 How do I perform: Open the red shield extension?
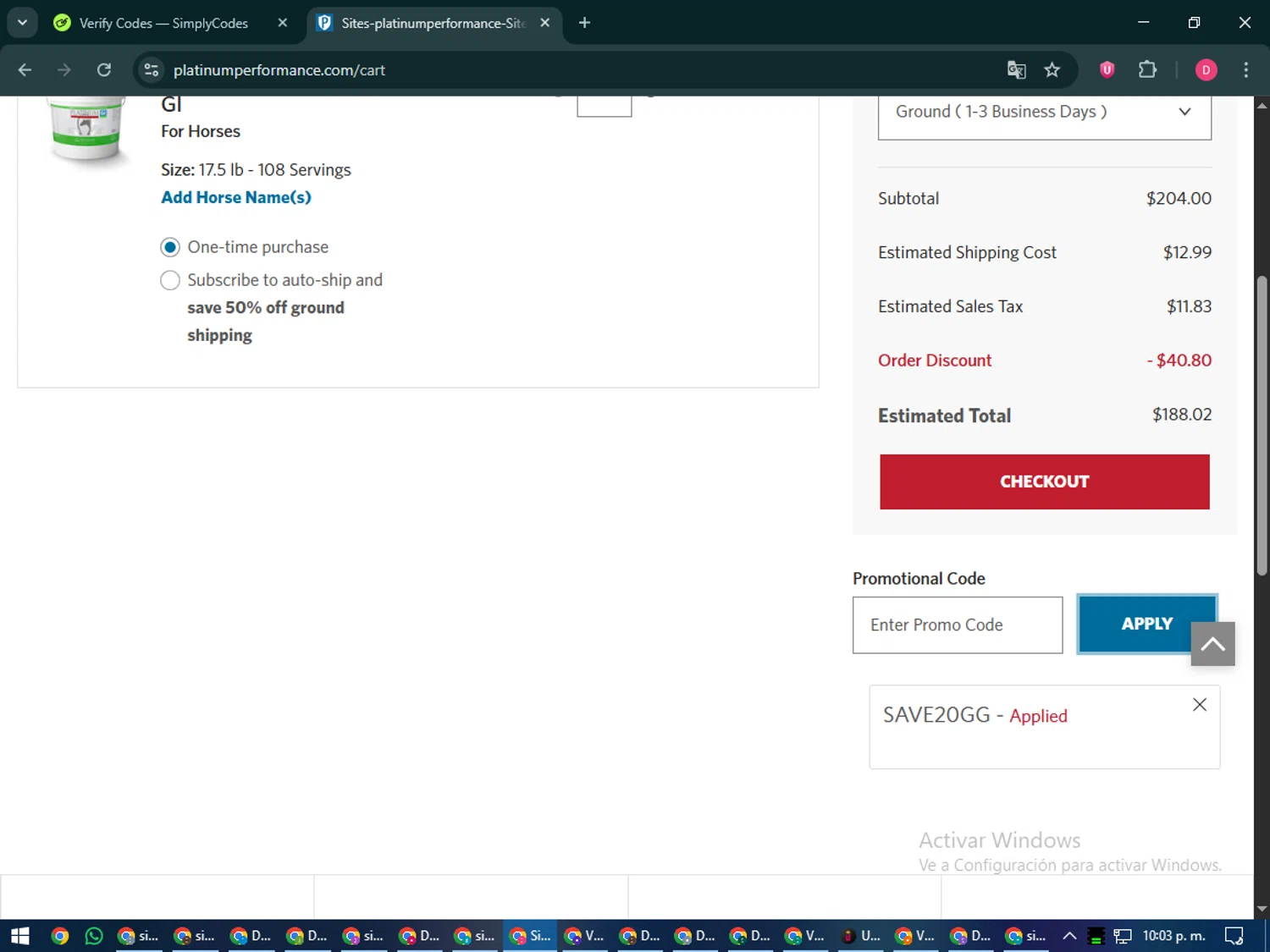pos(1107,70)
